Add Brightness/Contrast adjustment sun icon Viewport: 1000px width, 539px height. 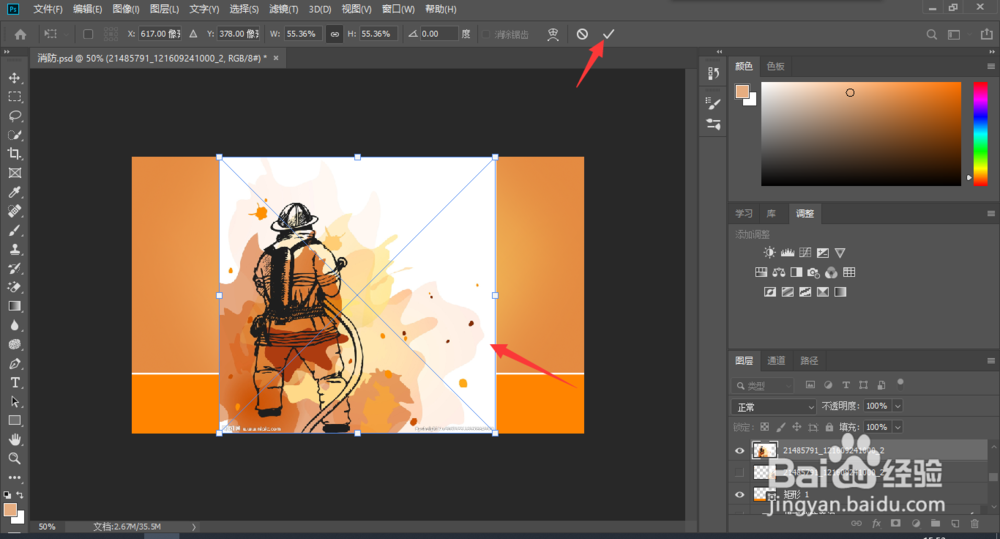770,253
